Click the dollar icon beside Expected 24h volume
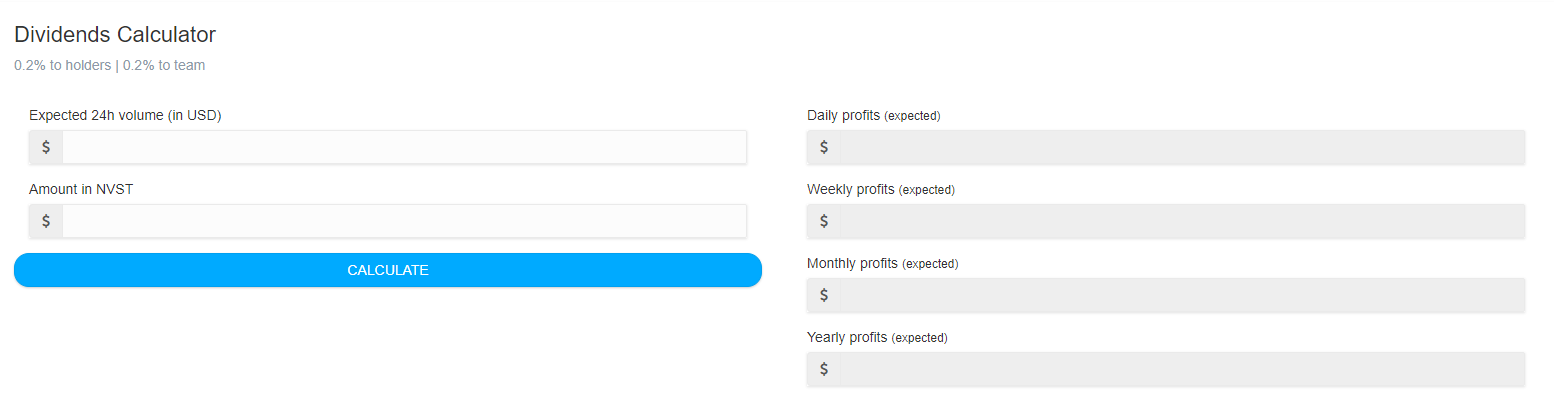The width and height of the screenshot is (1554, 413). [x=46, y=147]
